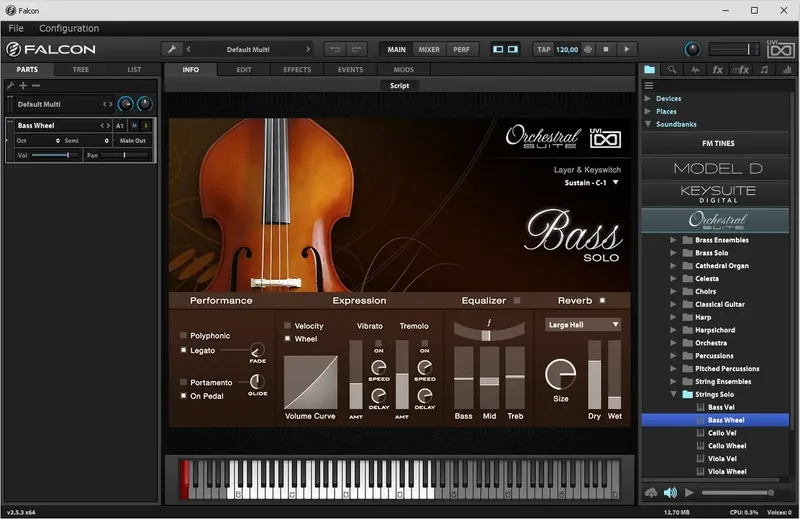This screenshot has width=800, height=519.
Task: Click the wrench icon in Parts panel
Action: (x=10, y=85)
